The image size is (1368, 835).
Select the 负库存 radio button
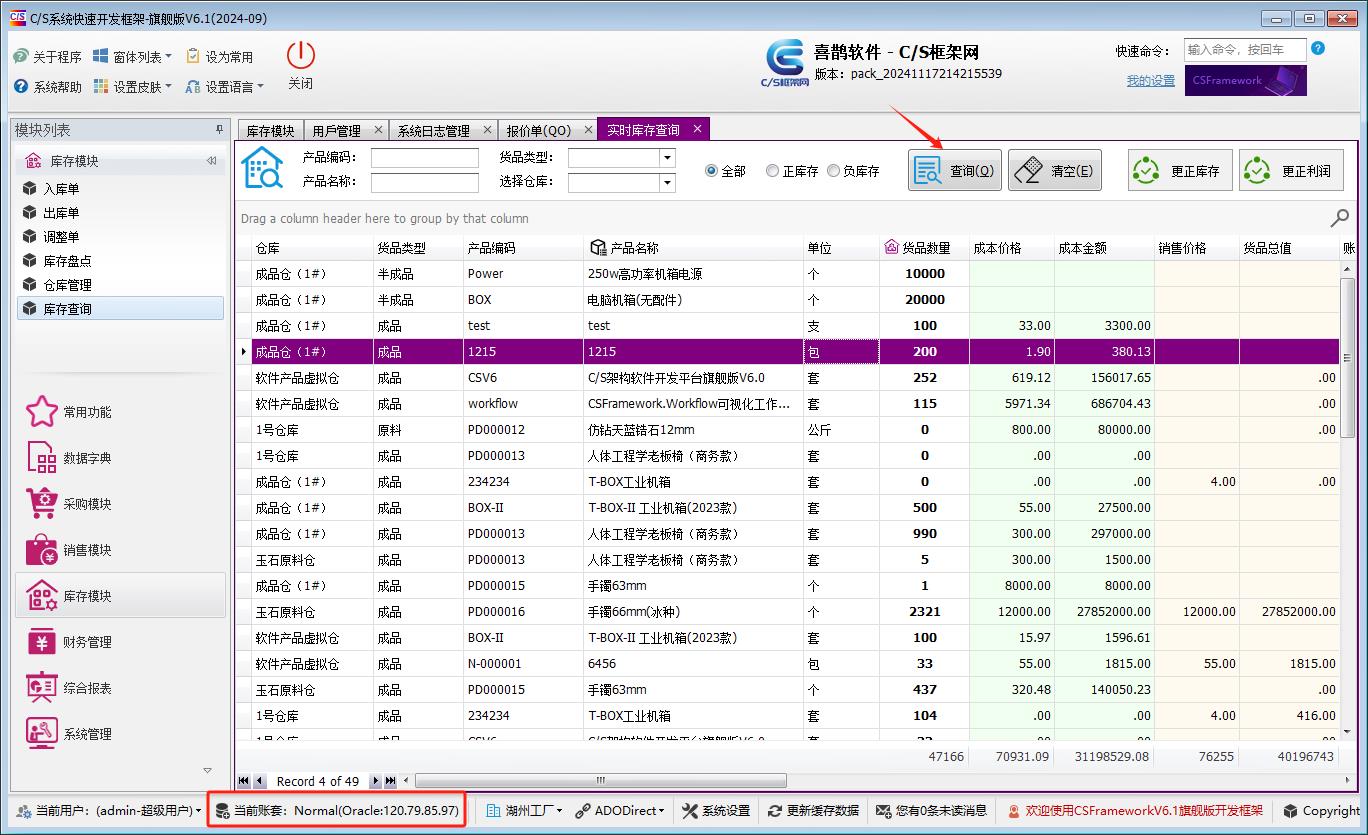(x=833, y=171)
